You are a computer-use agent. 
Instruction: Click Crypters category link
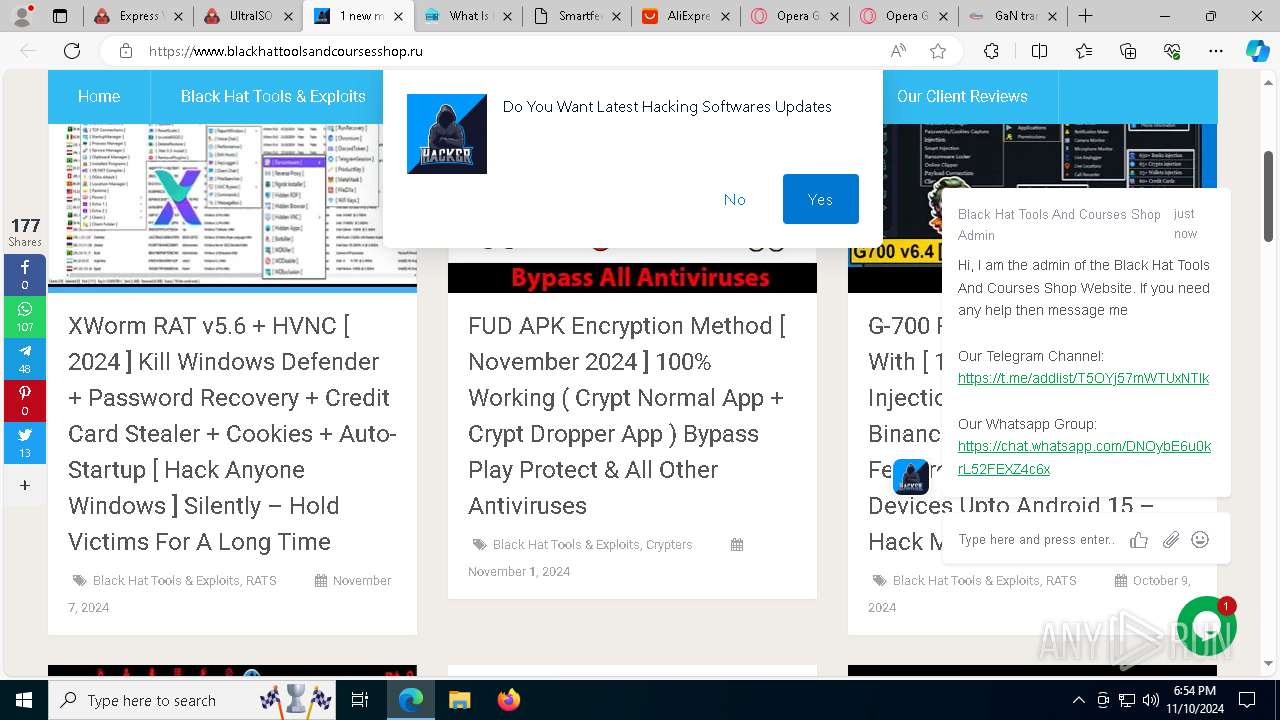coord(669,545)
